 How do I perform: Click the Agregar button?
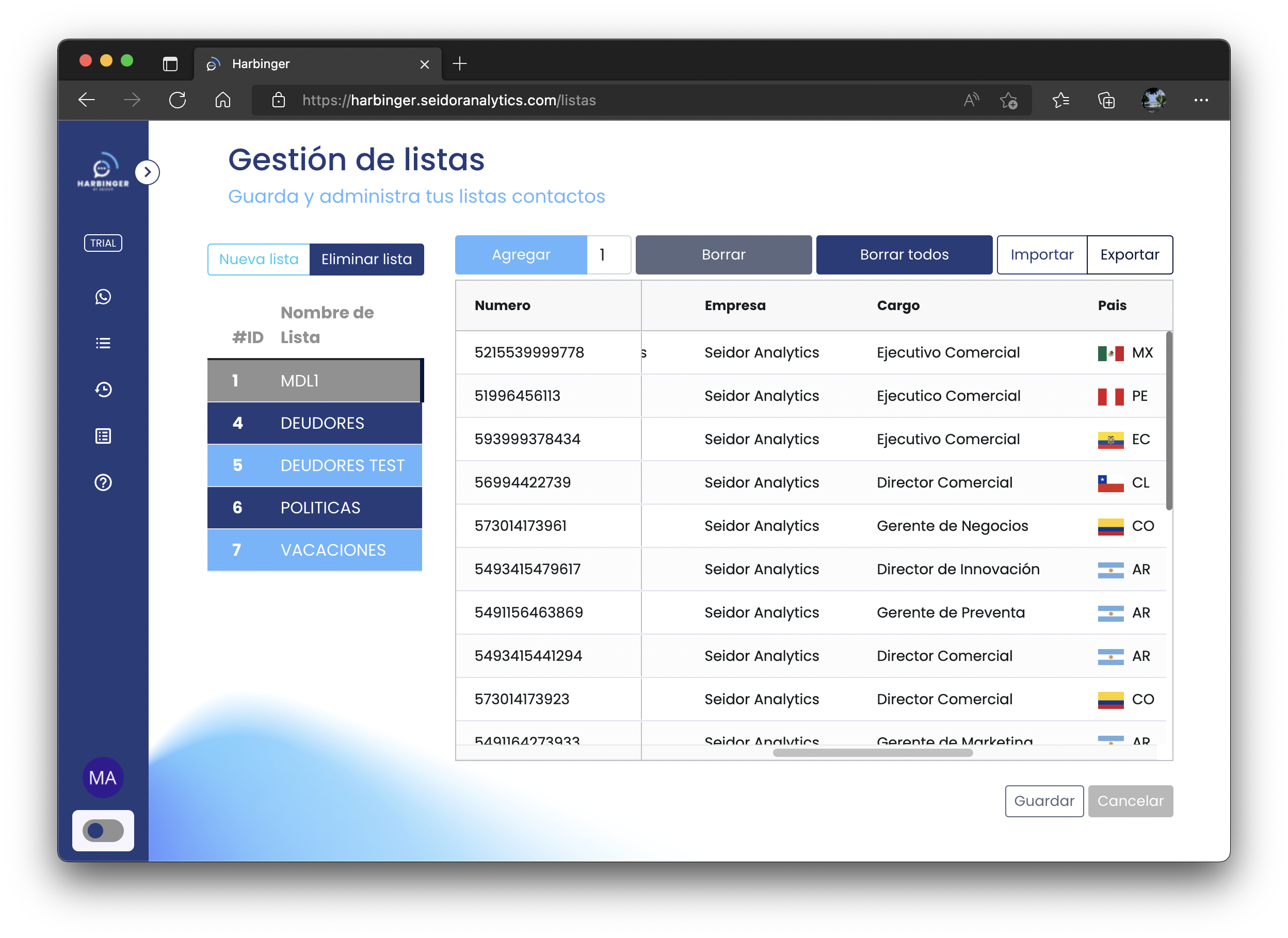[521, 254]
